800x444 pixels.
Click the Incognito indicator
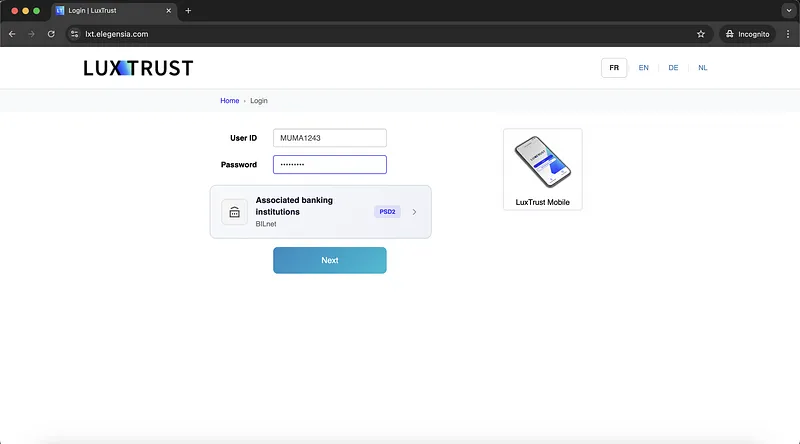(747, 34)
